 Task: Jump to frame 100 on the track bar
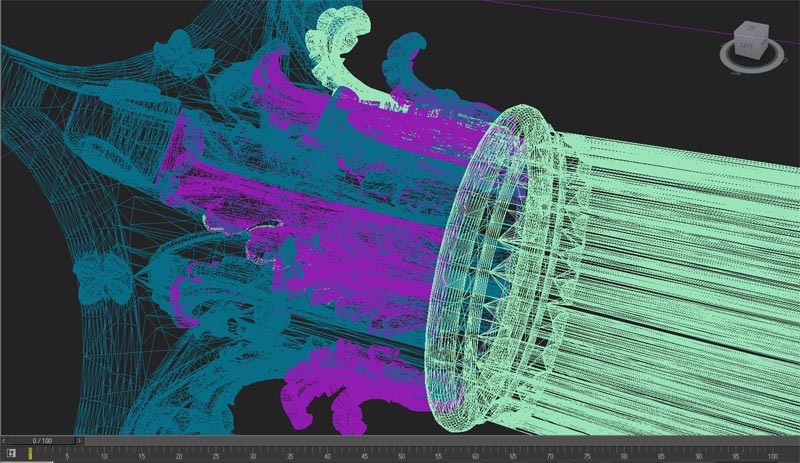pos(772,453)
